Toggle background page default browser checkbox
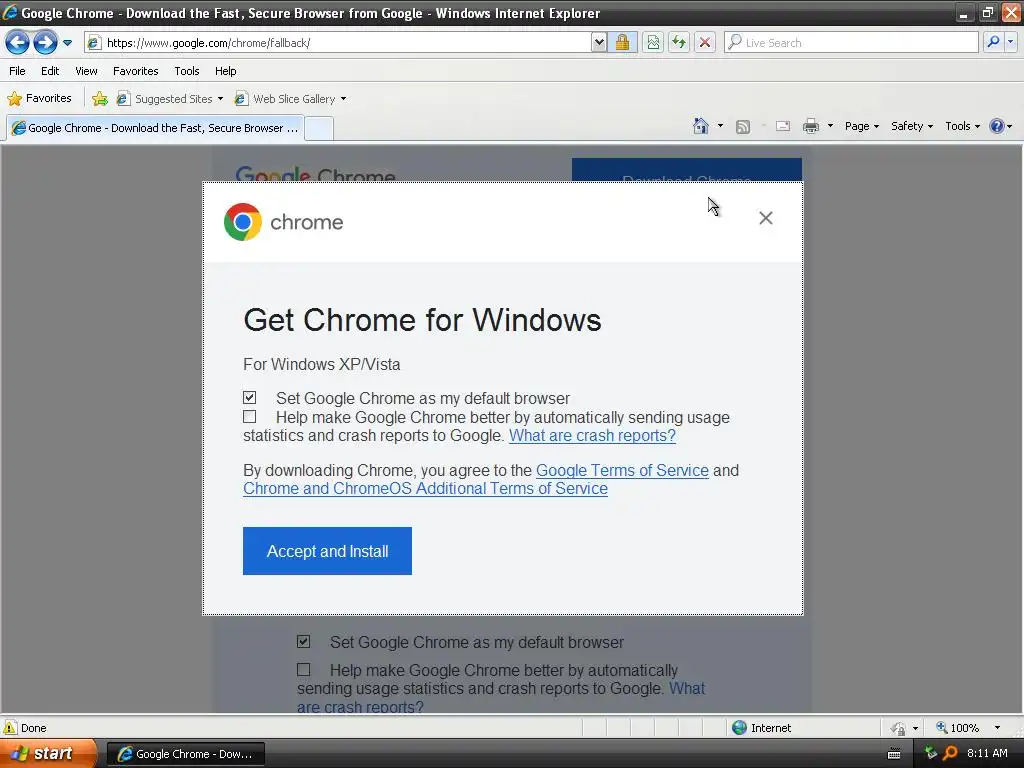1024x768 pixels. (x=304, y=641)
